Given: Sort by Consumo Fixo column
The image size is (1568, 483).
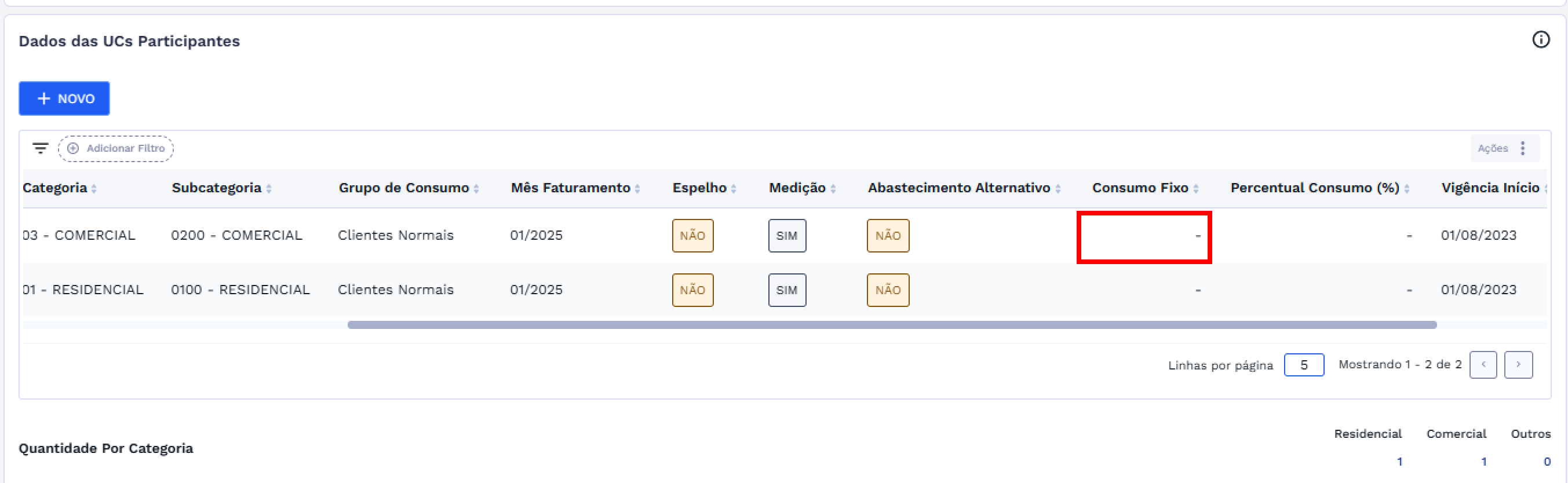Looking at the screenshot, I should [x=1195, y=189].
